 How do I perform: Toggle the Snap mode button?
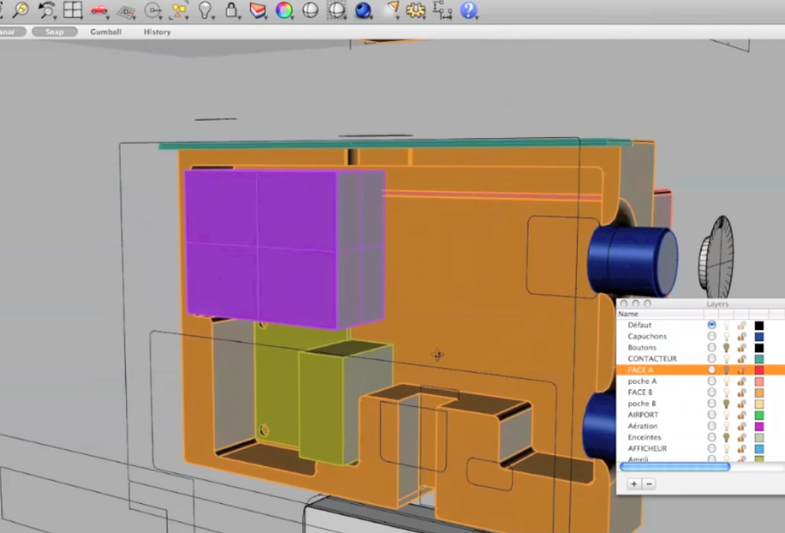pyautogui.click(x=54, y=32)
